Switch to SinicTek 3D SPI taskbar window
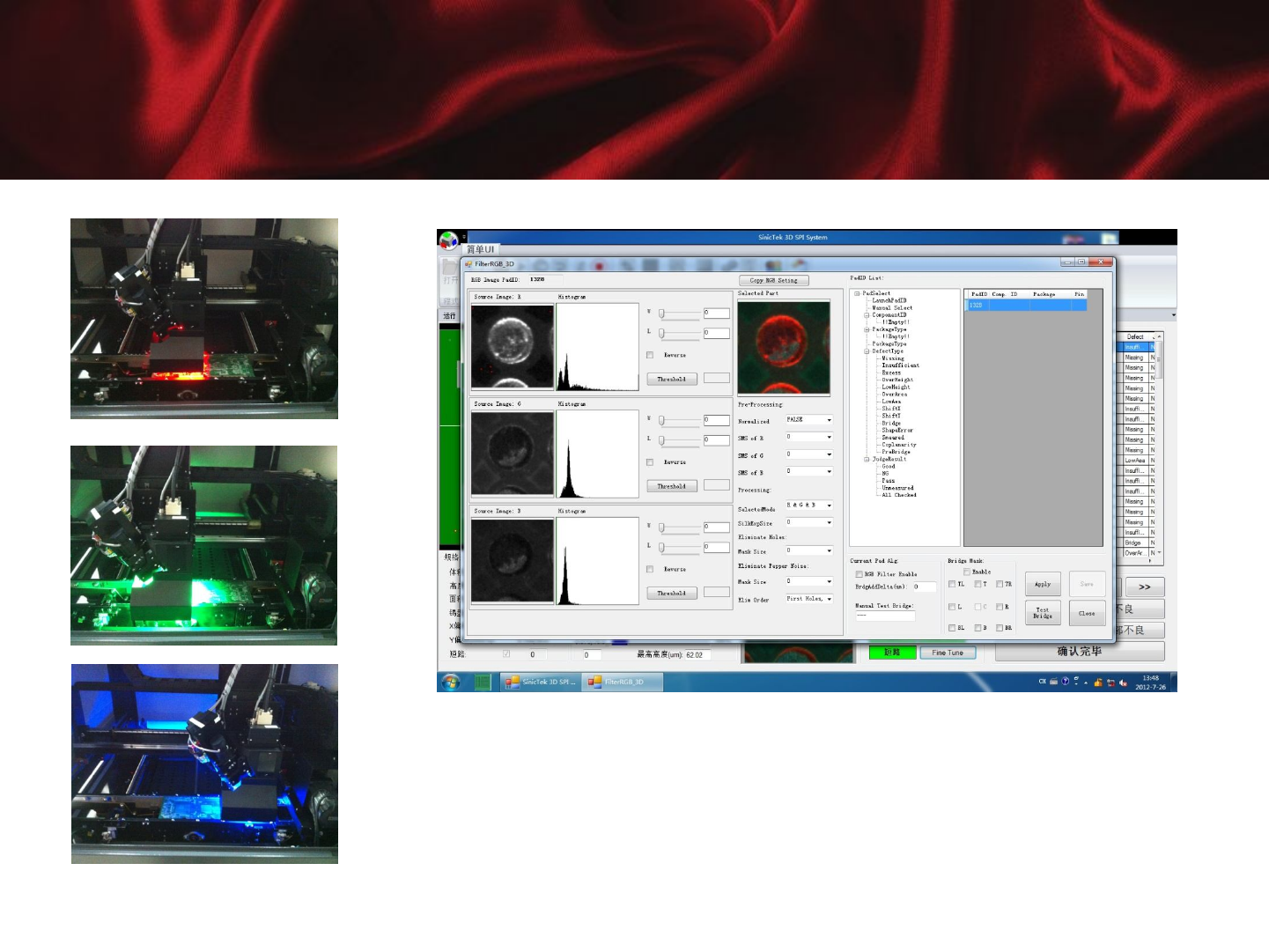The image size is (1269, 952). pyautogui.click(x=540, y=682)
